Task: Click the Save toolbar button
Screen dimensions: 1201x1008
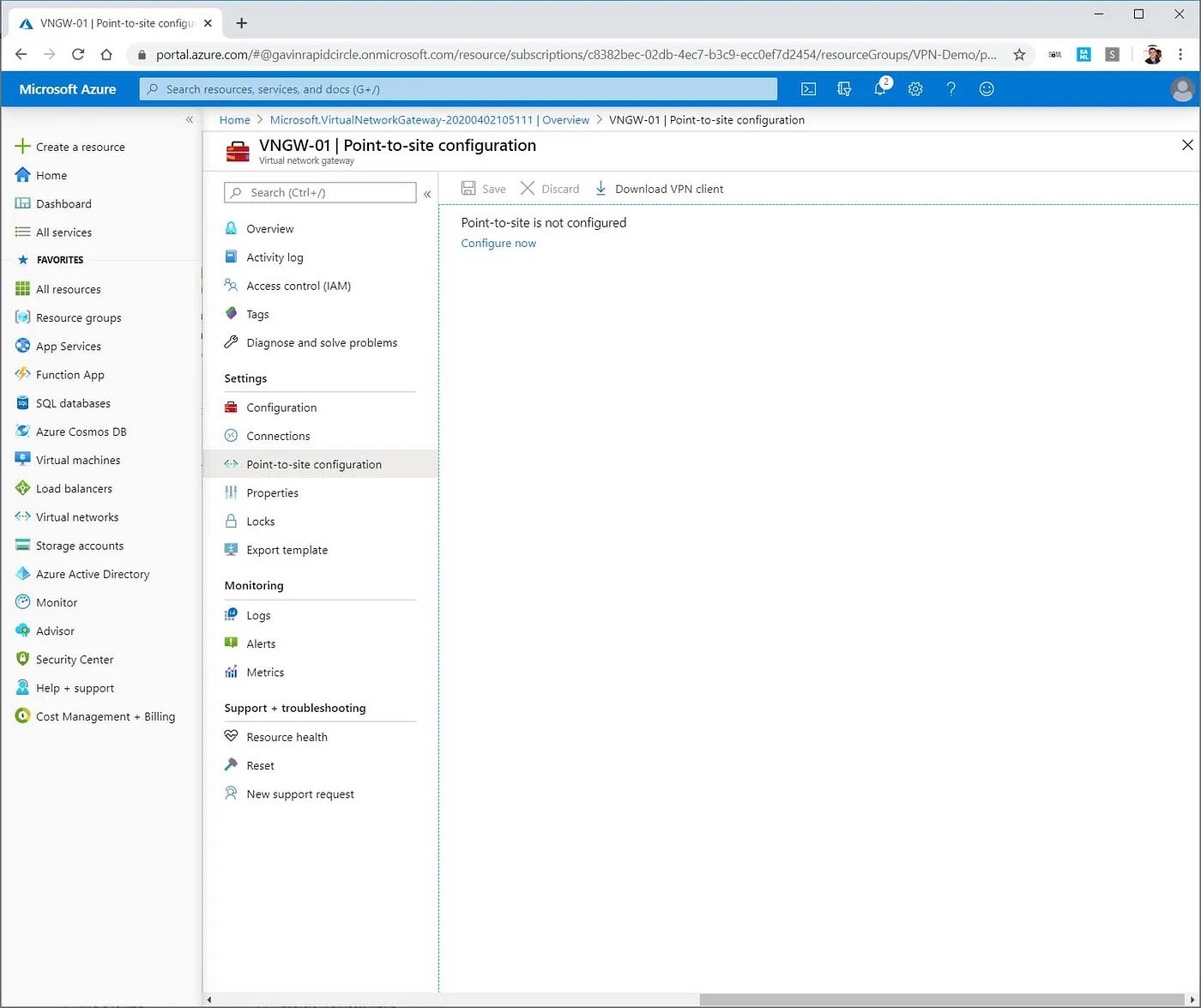Action: [484, 189]
